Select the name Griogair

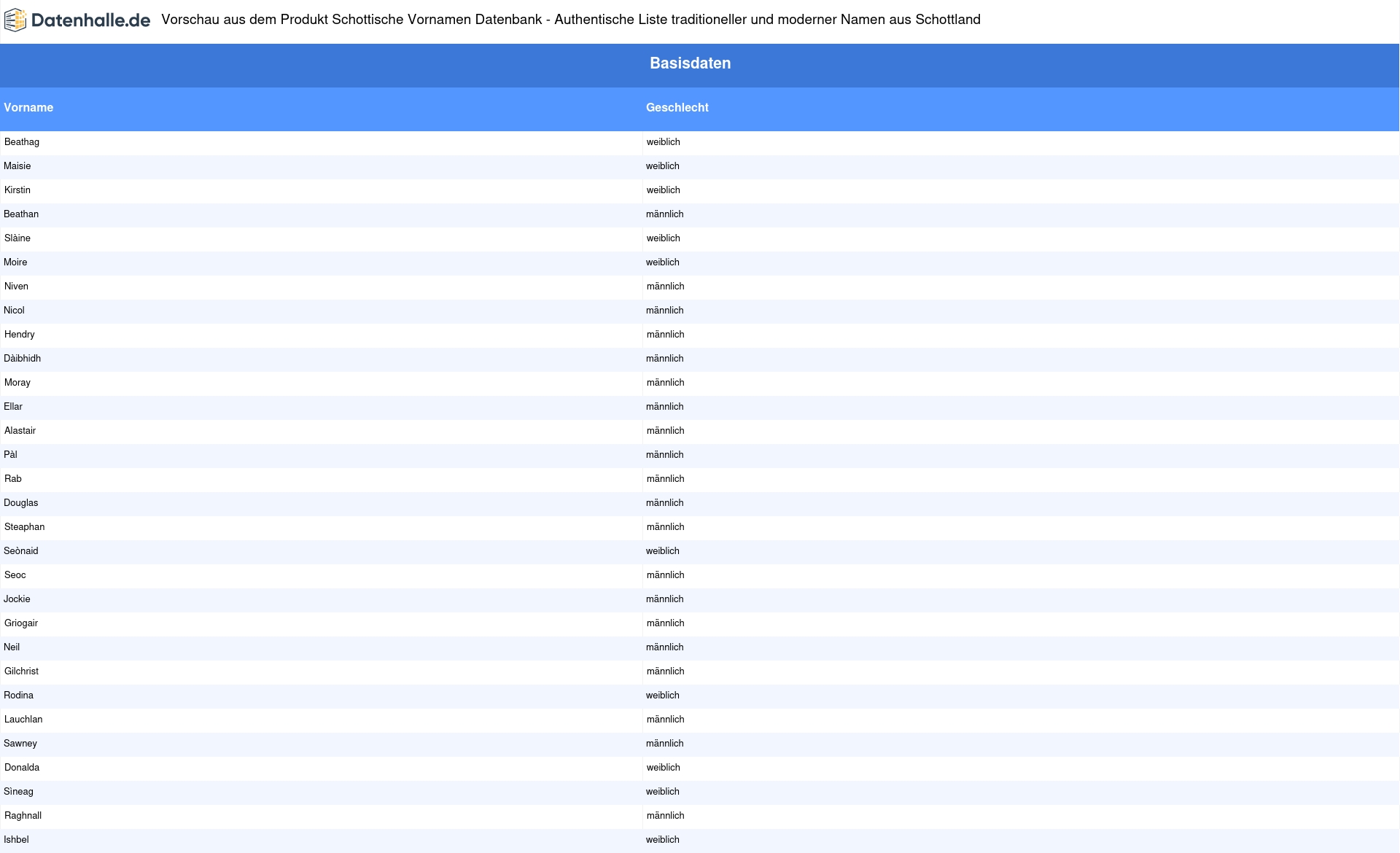[x=21, y=623]
